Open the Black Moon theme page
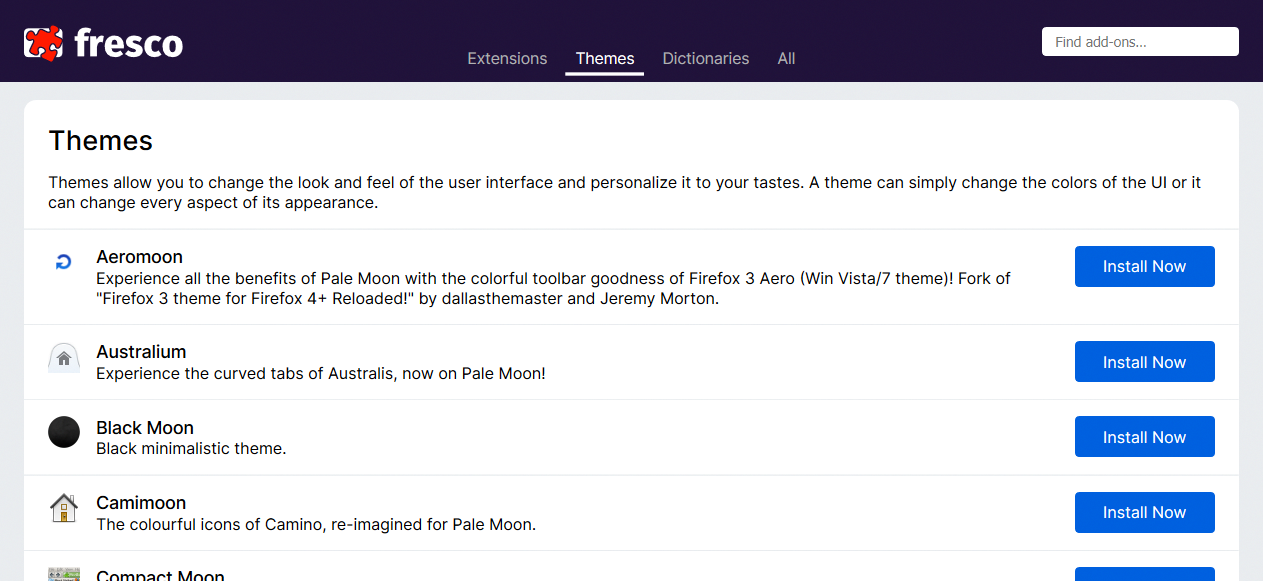 (144, 427)
